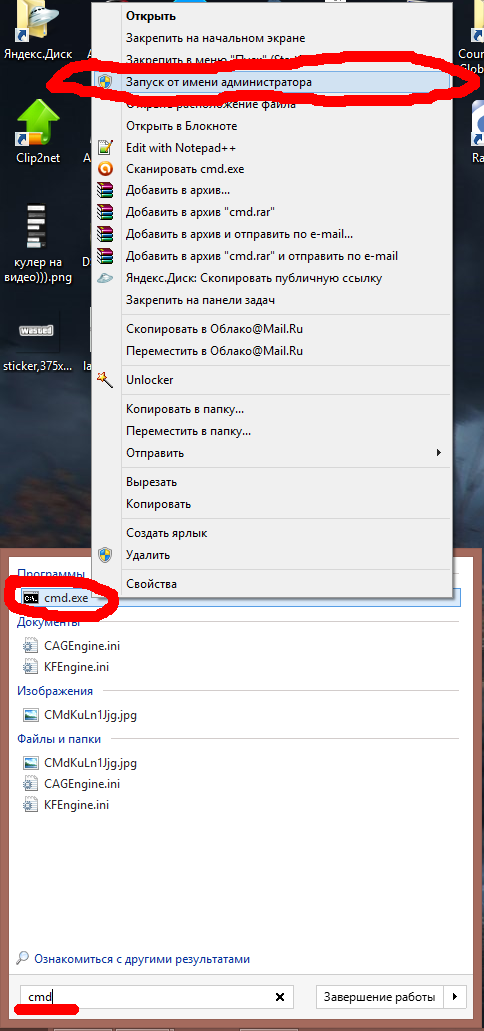Select 'Копировать' in context menu
484x1031 pixels.
(272, 504)
